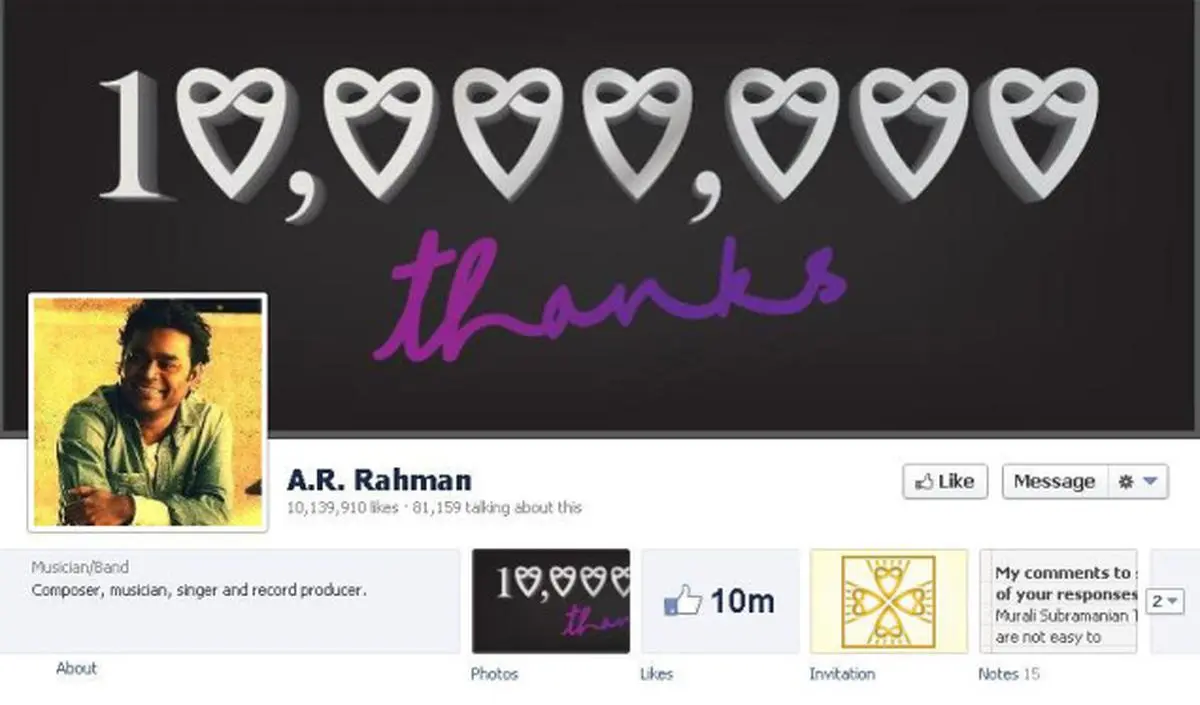Expand the gear settings dropdown
Image resolution: width=1200 pixels, height=705 pixels.
tap(1138, 481)
